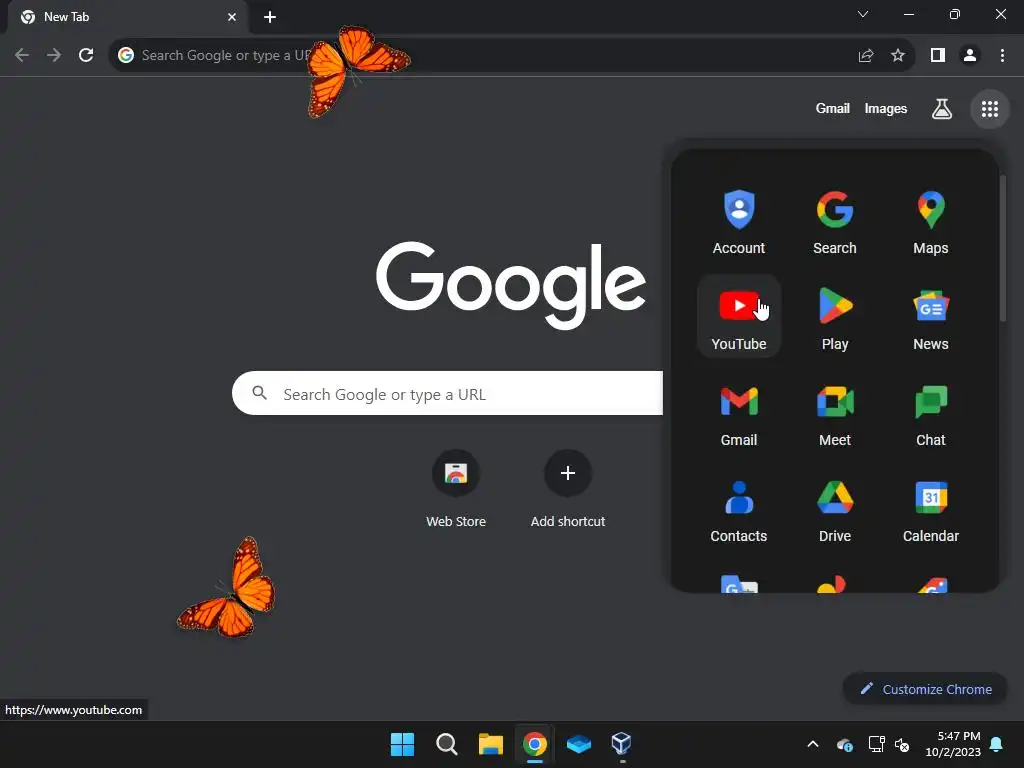Click Customize Chrome button
This screenshot has width=1024, height=768.
925,689
